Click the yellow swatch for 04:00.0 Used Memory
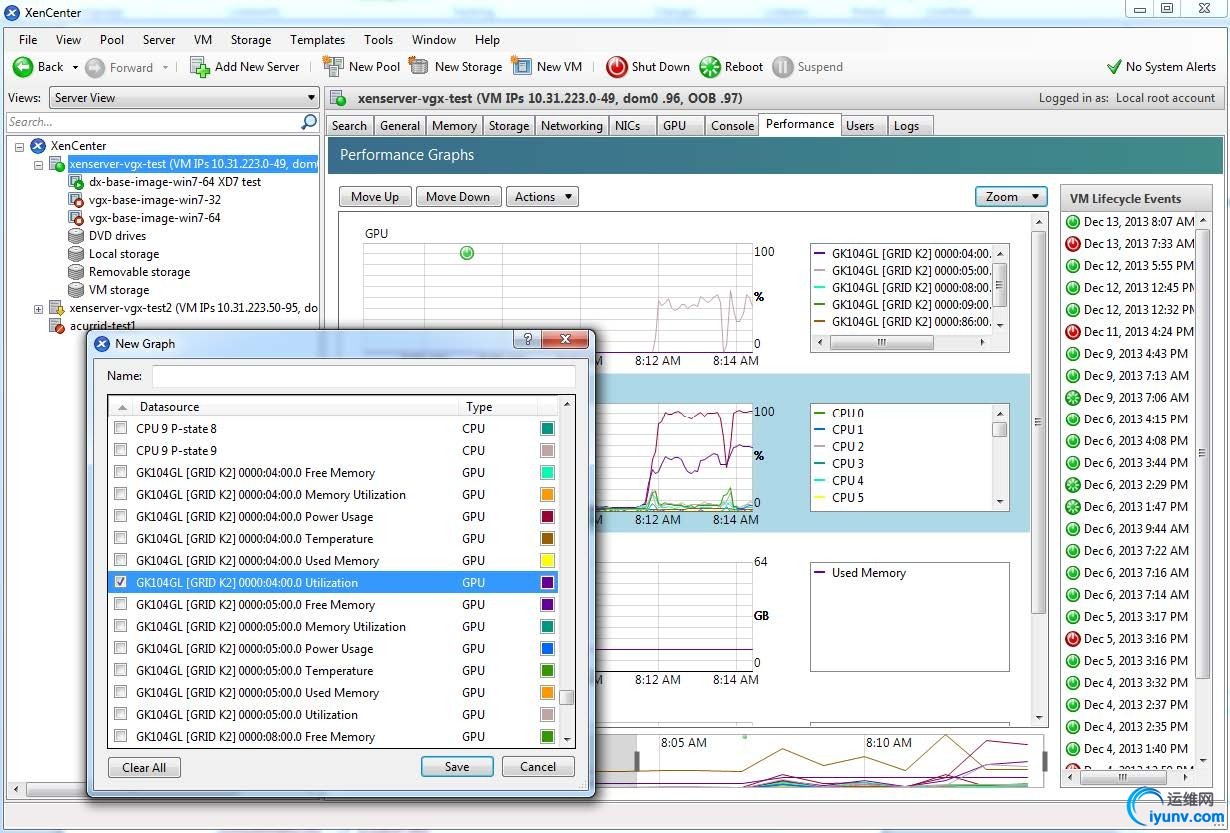The width and height of the screenshot is (1230, 833). (x=547, y=560)
